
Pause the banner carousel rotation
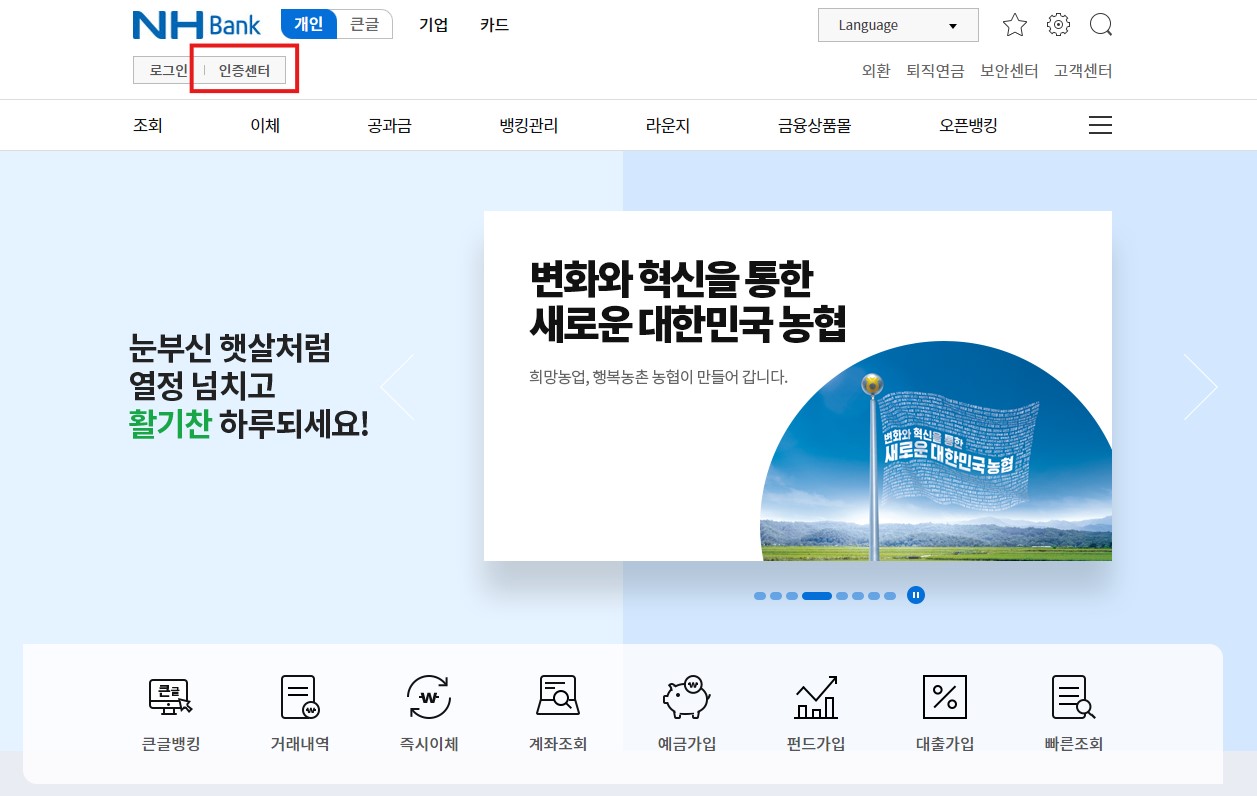coord(916,595)
